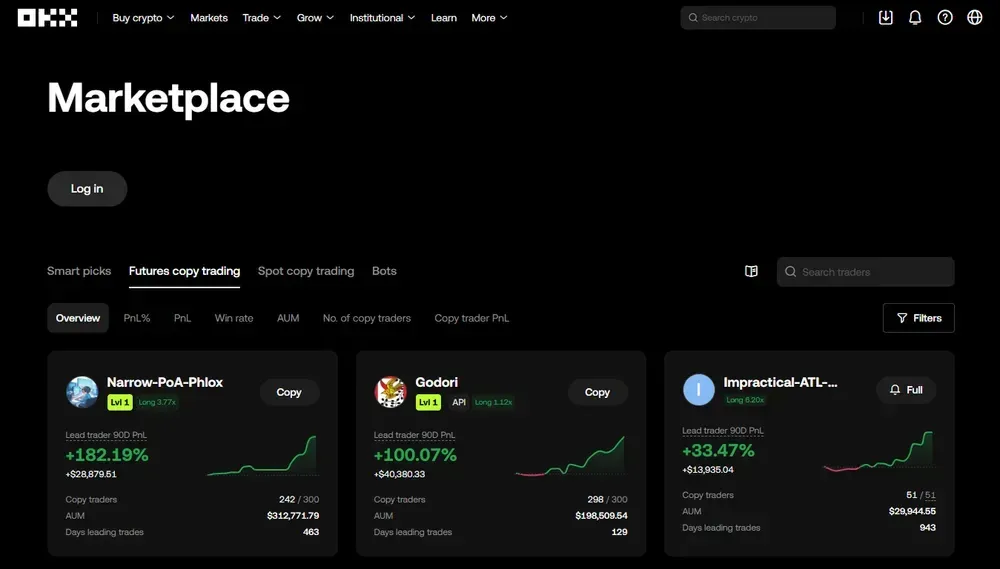Click the +182.19% PnL value
This screenshot has height=569, width=1000.
(107, 455)
